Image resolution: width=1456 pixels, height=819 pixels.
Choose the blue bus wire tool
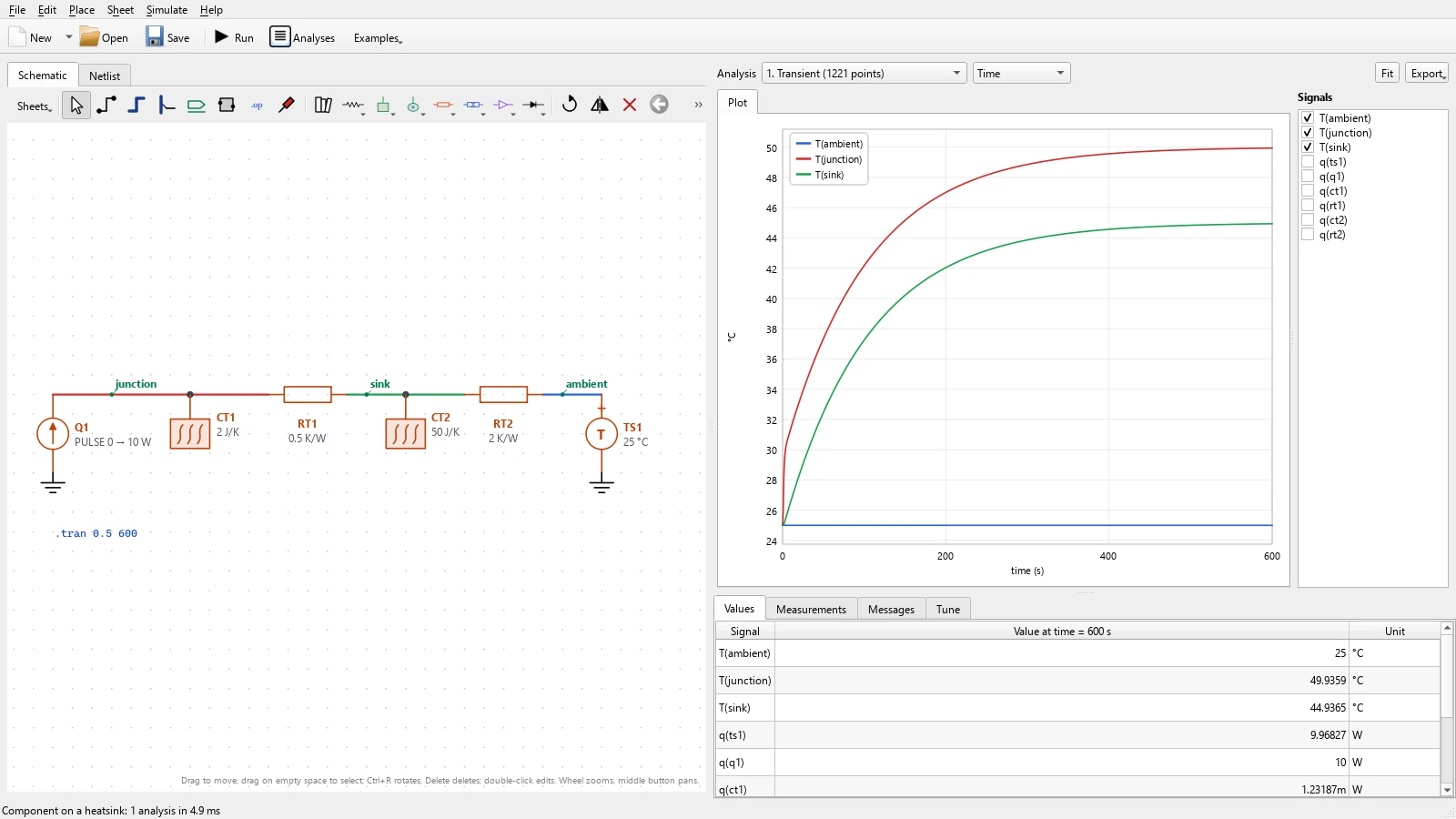click(x=136, y=106)
